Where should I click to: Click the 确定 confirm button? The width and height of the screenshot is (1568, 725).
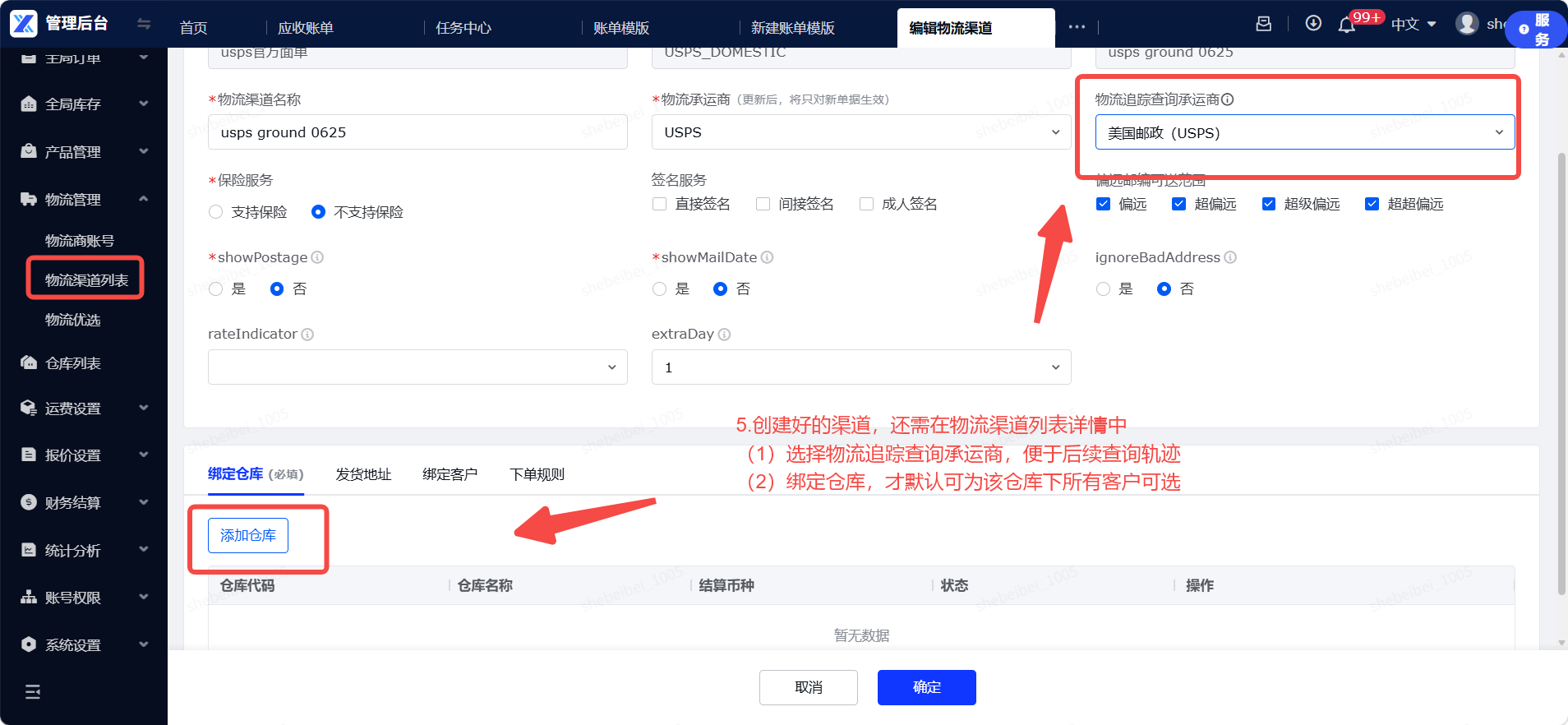tap(927, 687)
